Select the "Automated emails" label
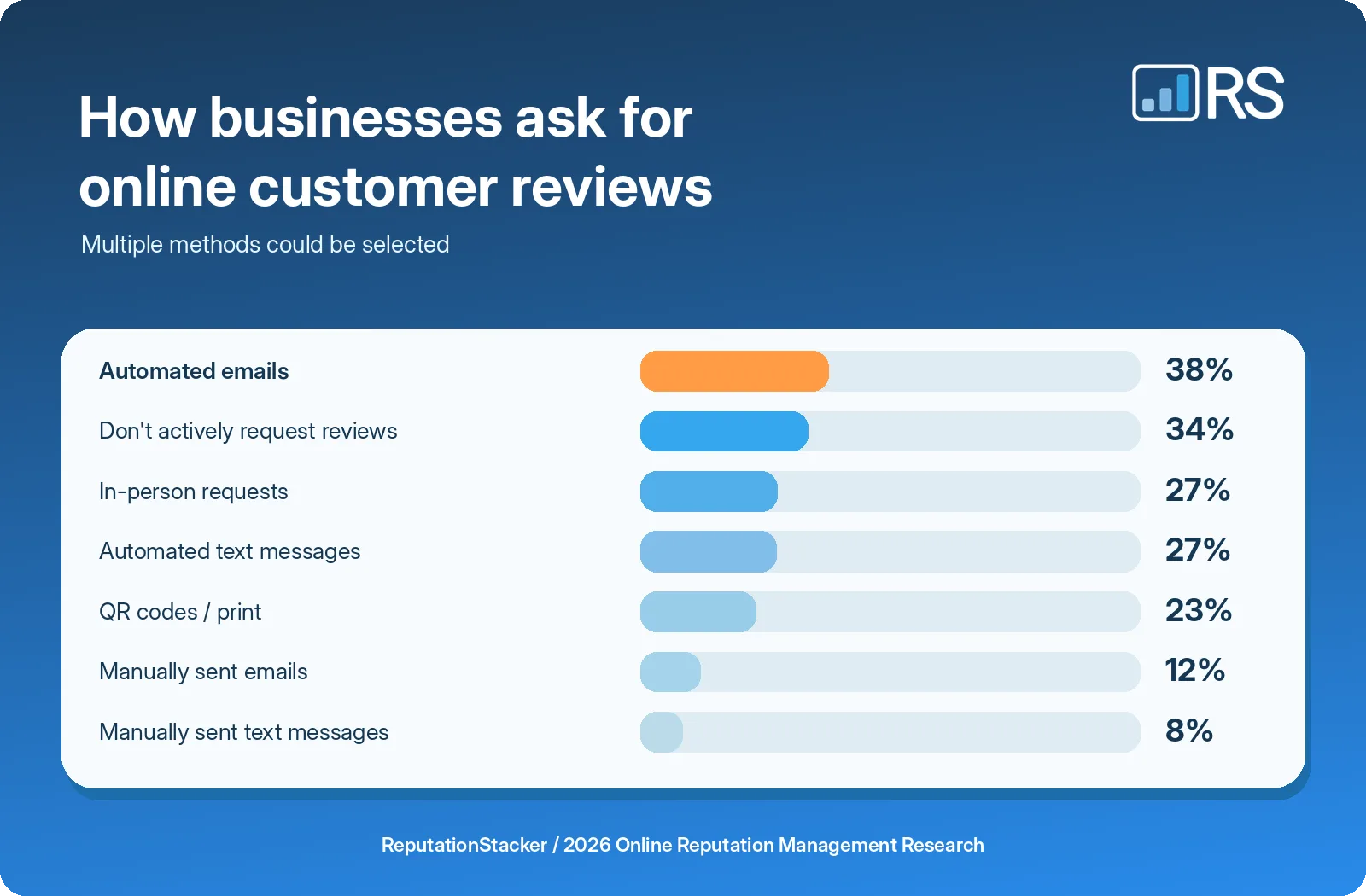The width and height of the screenshot is (1366, 896). coord(194,371)
